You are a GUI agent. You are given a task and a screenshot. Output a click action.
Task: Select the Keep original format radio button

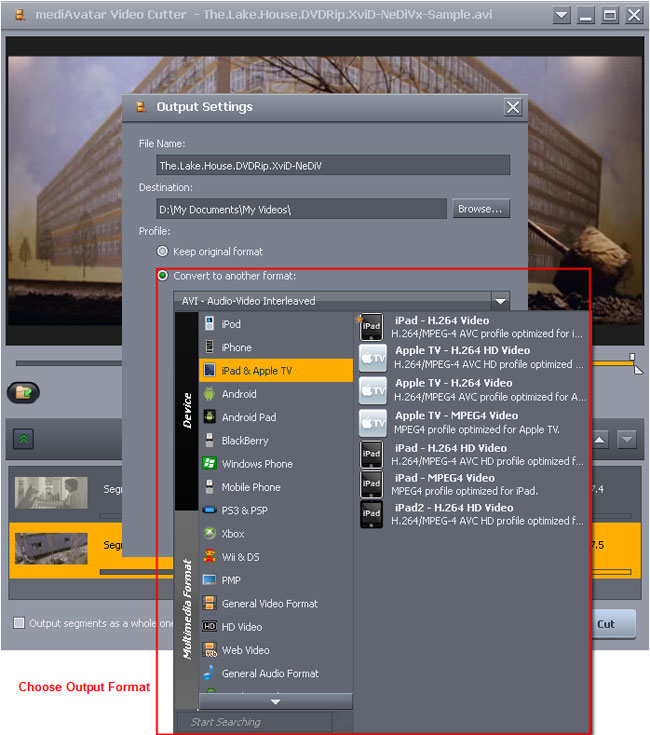click(163, 251)
